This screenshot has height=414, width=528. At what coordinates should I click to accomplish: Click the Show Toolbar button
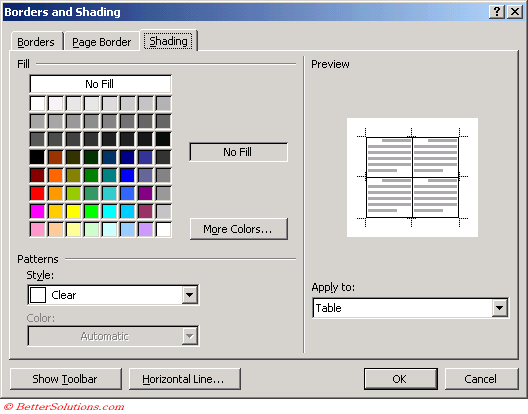(x=66, y=379)
